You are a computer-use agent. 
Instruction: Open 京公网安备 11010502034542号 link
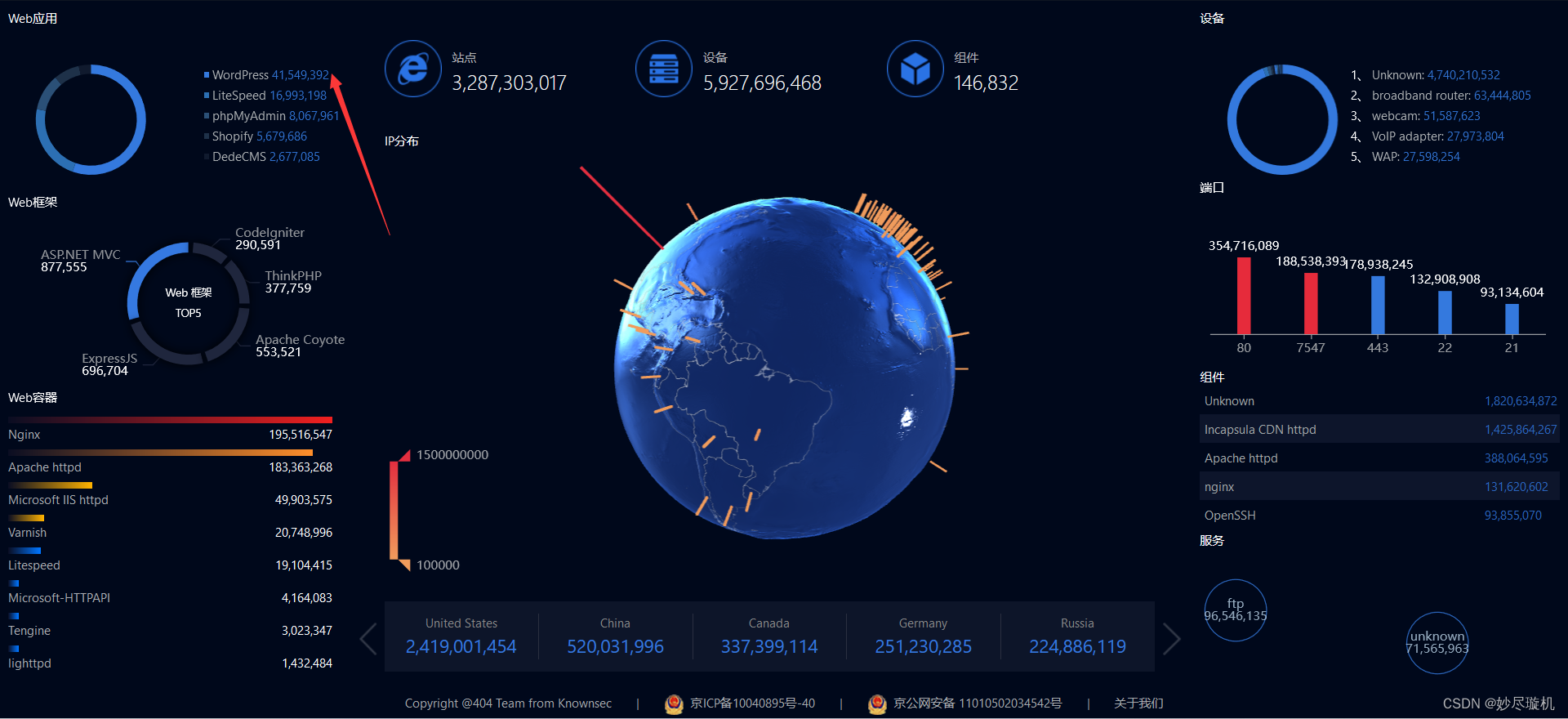[978, 703]
